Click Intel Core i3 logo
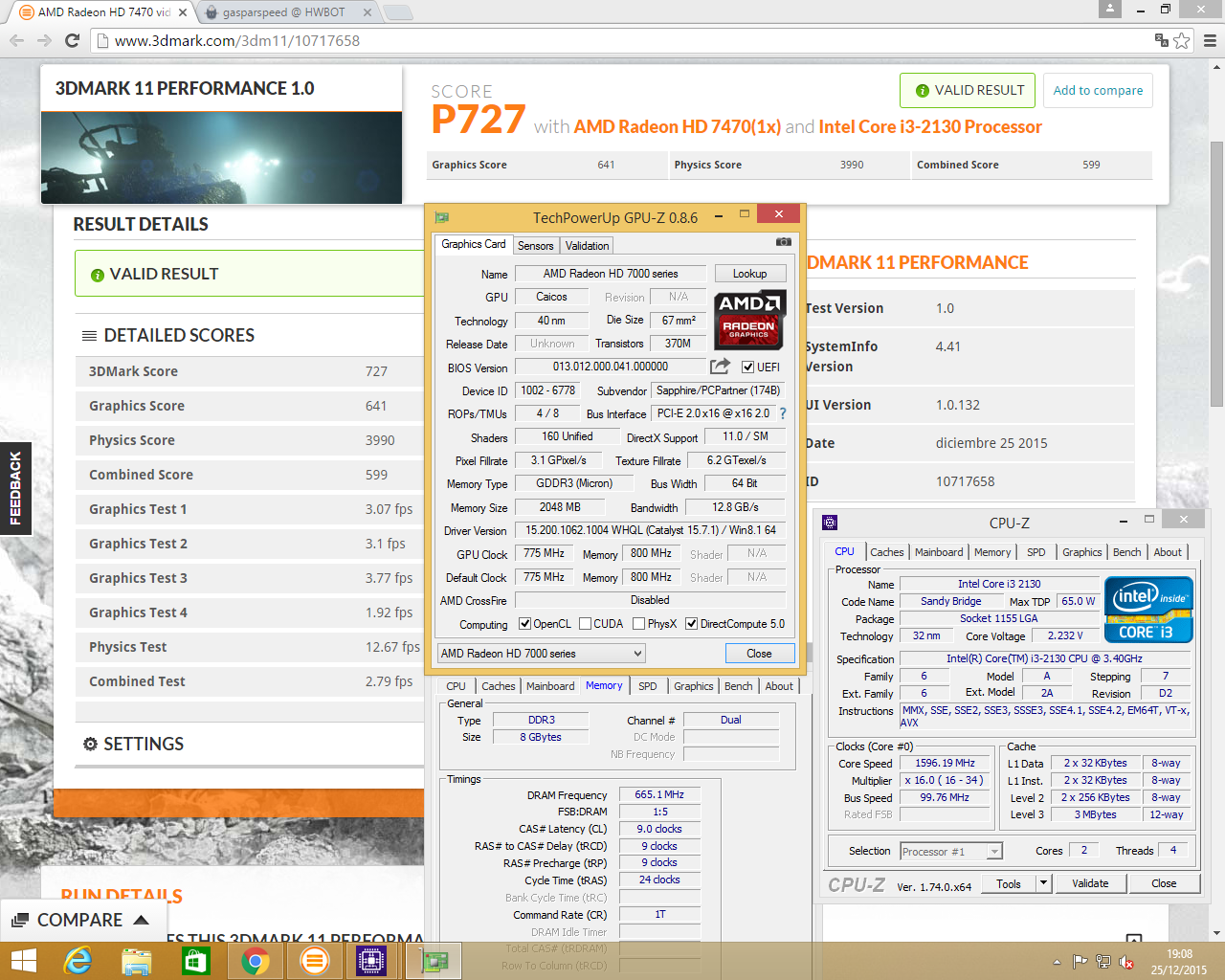This screenshot has height=980, width=1225. coord(1148,609)
